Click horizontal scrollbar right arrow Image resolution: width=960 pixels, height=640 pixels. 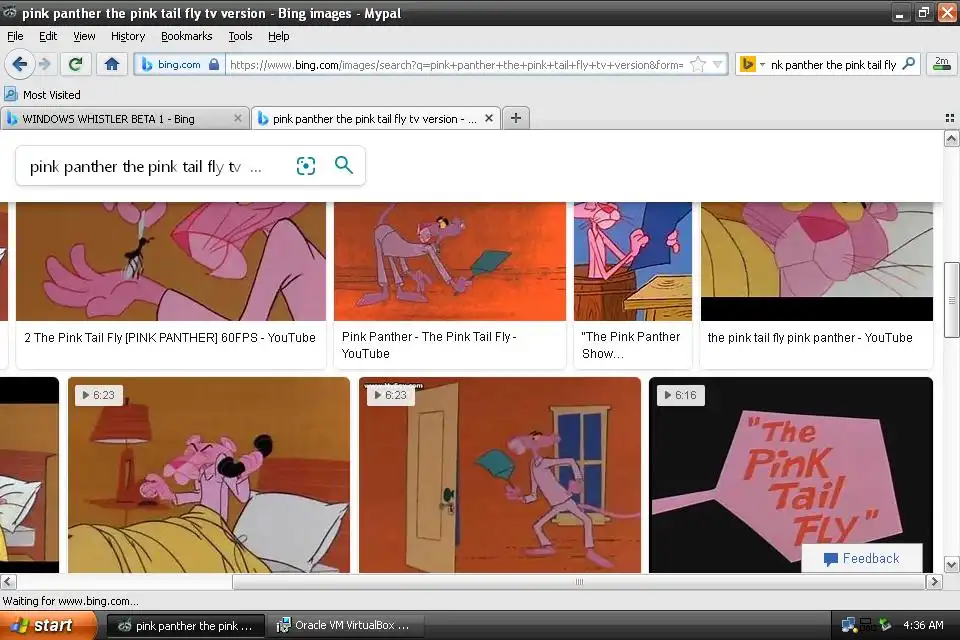tap(934, 581)
